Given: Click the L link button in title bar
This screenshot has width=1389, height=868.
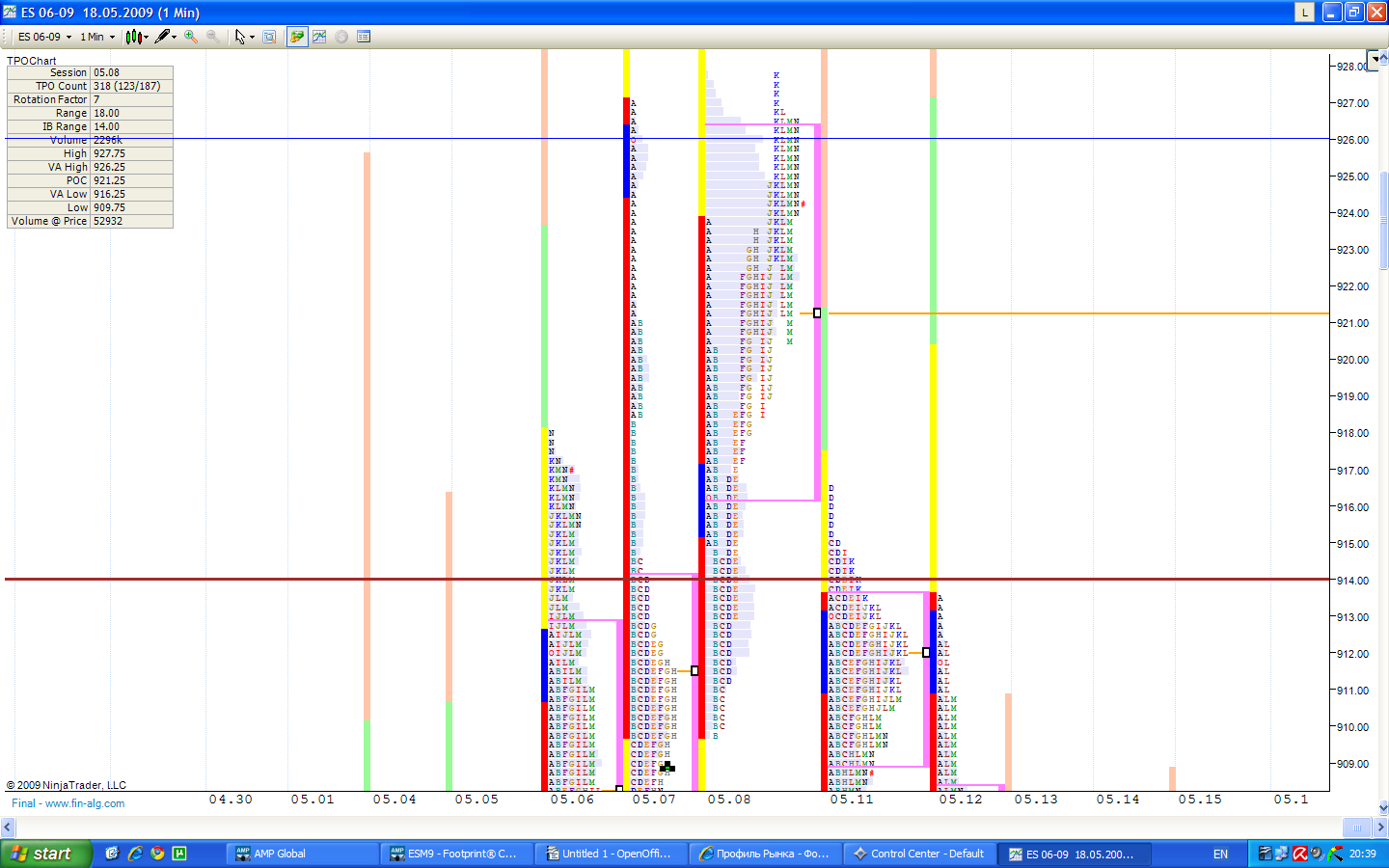Looking at the screenshot, I should (x=1305, y=12).
